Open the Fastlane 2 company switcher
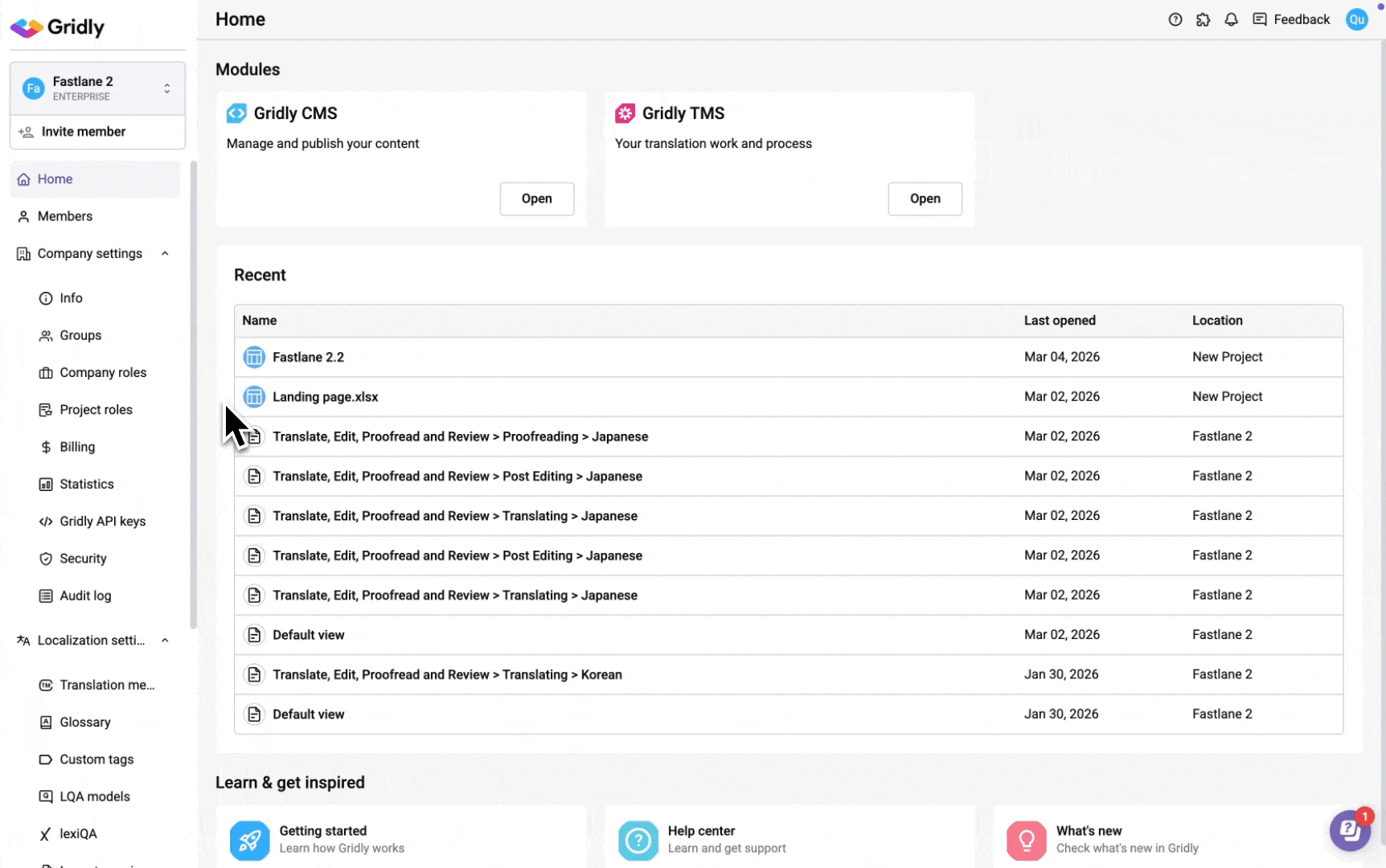1386x868 pixels. [x=97, y=88]
